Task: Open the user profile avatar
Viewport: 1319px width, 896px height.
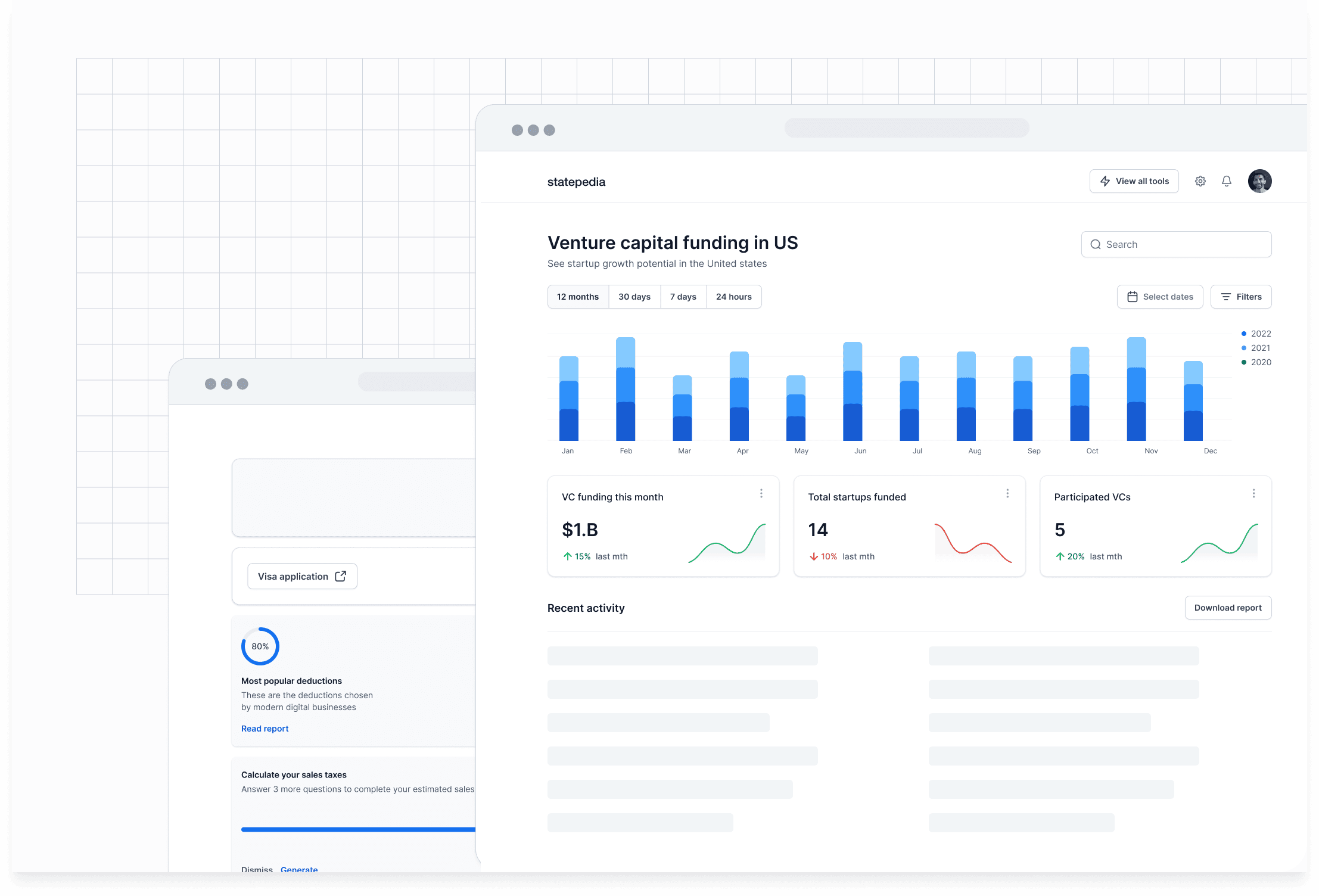Action: coord(1259,181)
